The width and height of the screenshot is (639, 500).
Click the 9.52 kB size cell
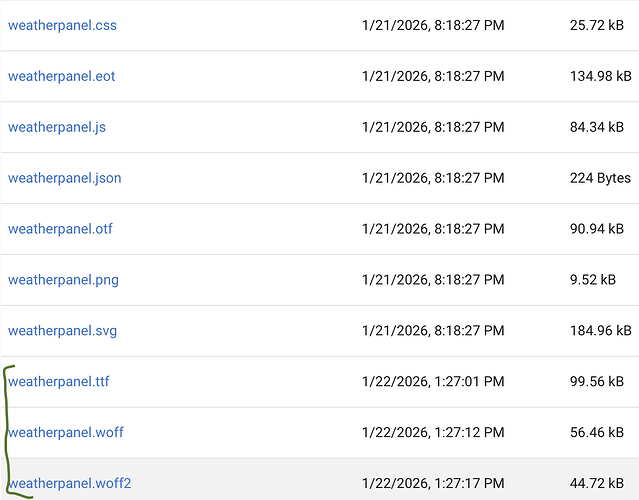(x=592, y=280)
